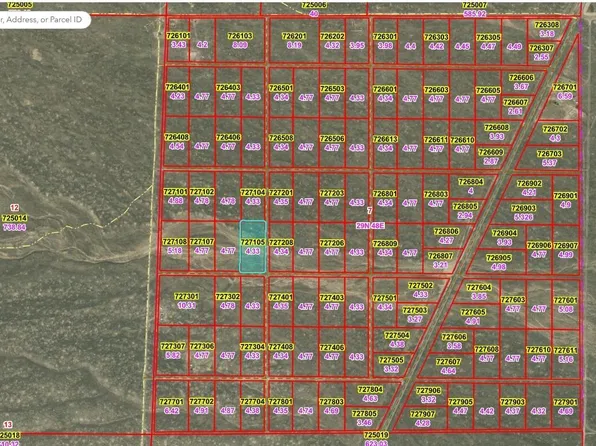Select parcel label 726803
This screenshot has height=446, width=596.
[436, 194]
